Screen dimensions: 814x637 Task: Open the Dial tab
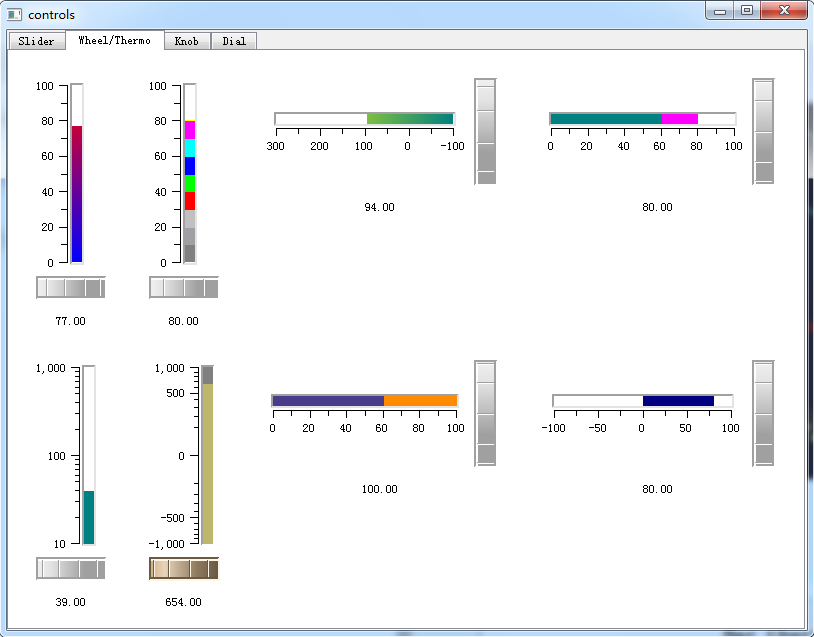[234, 41]
